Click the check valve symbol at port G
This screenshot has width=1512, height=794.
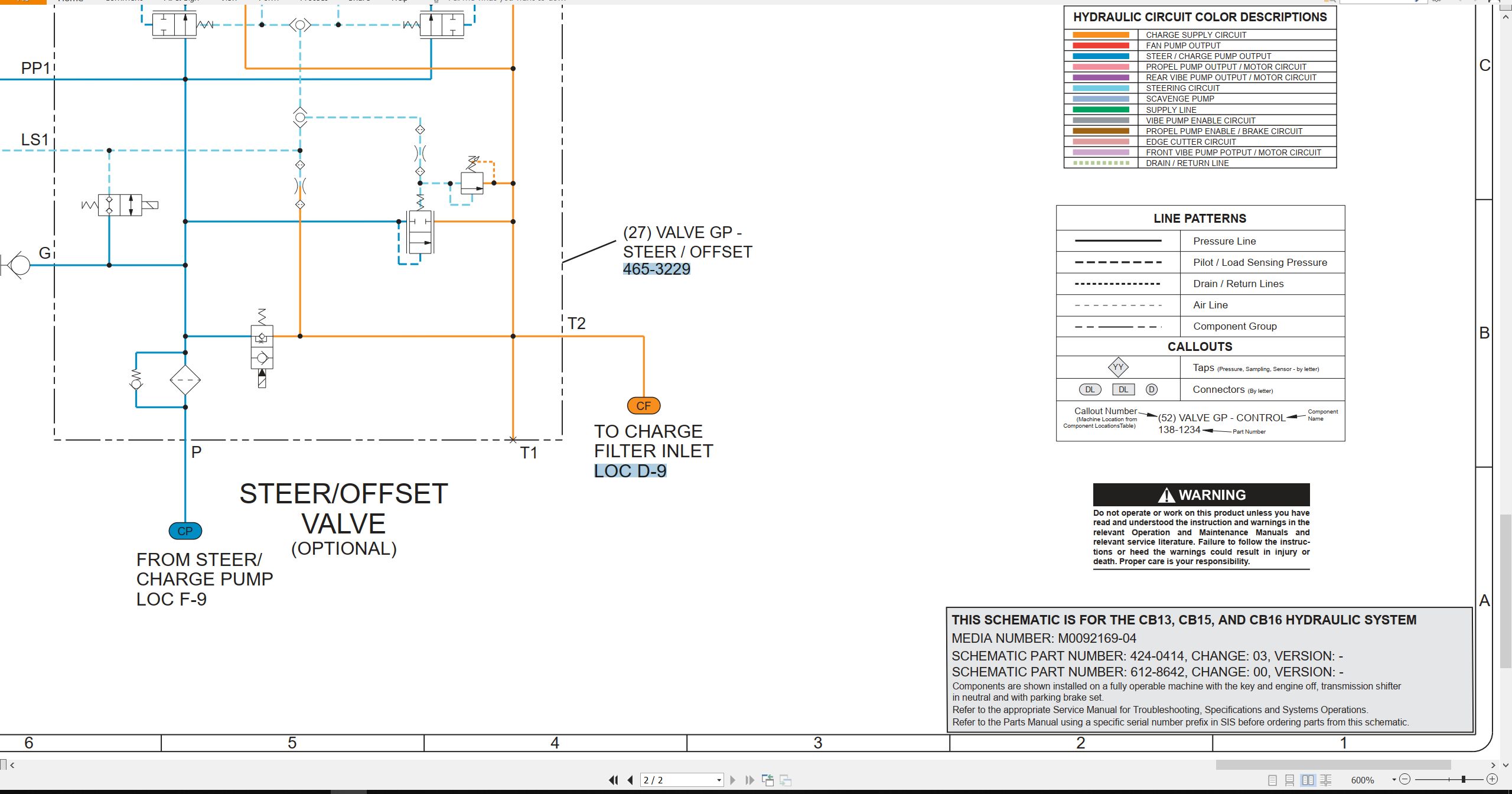[x=17, y=265]
